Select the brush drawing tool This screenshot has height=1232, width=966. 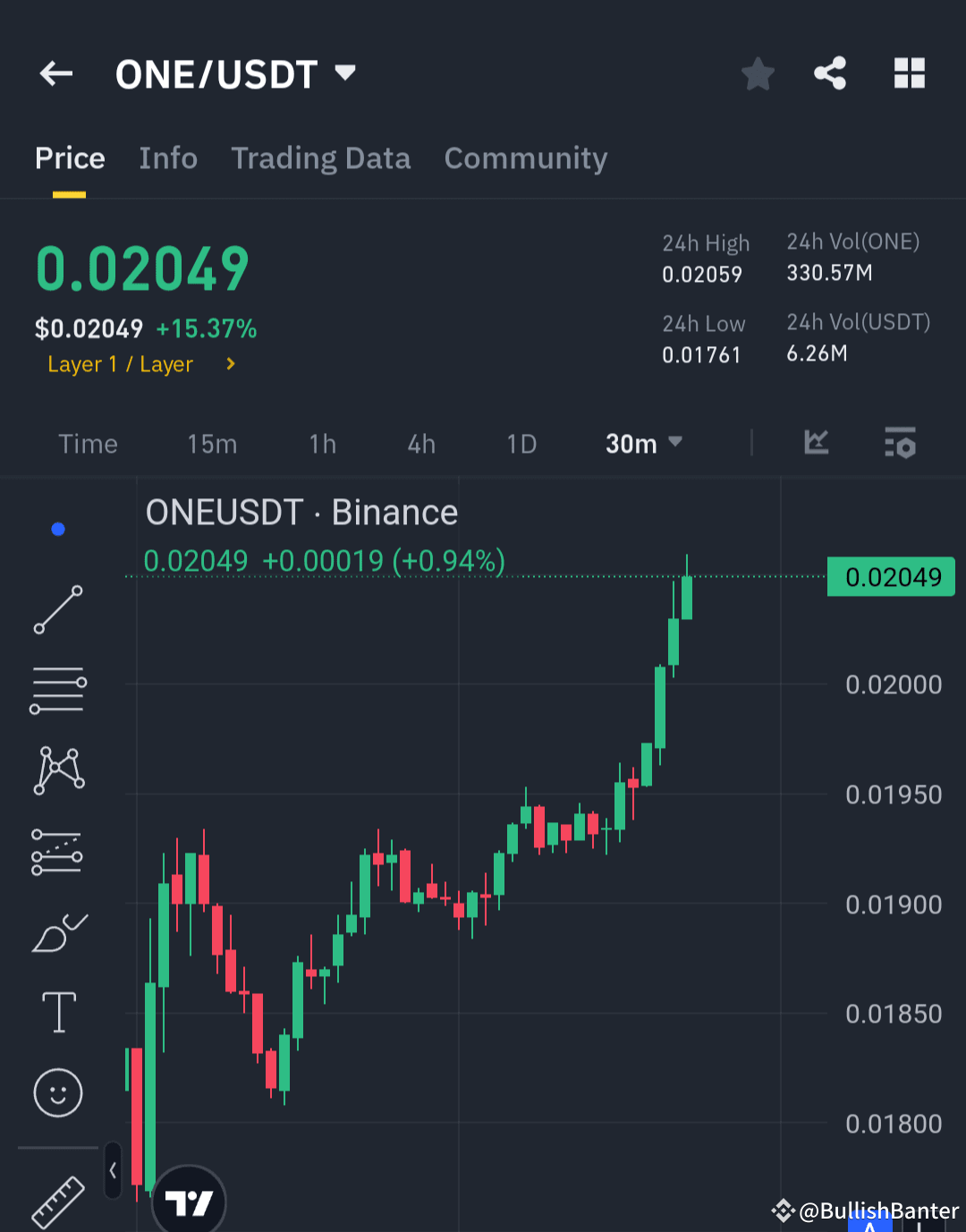click(57, 930)
